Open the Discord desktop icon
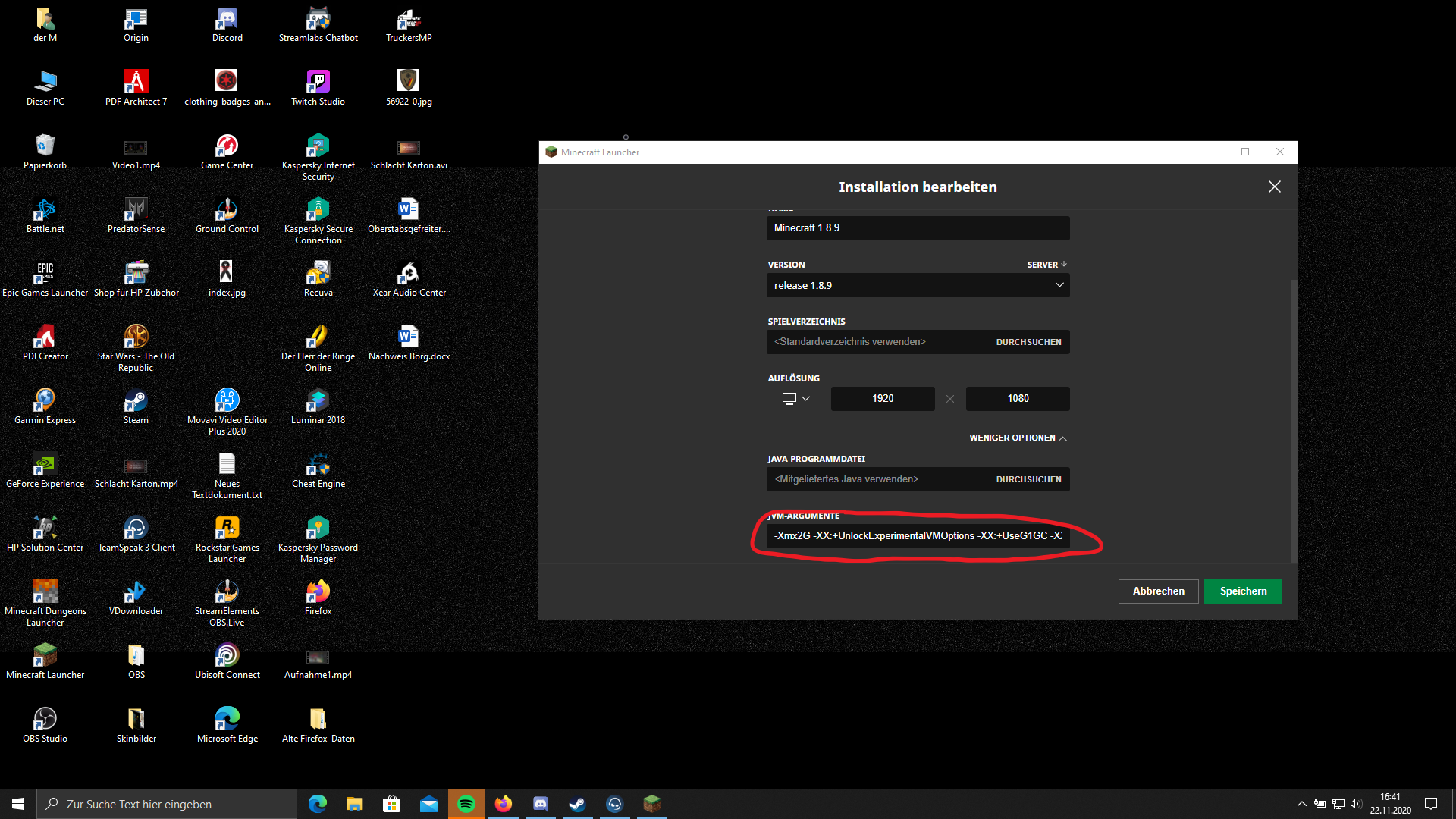The height and width of the screenshot is (819, 1456). (227, 25)
